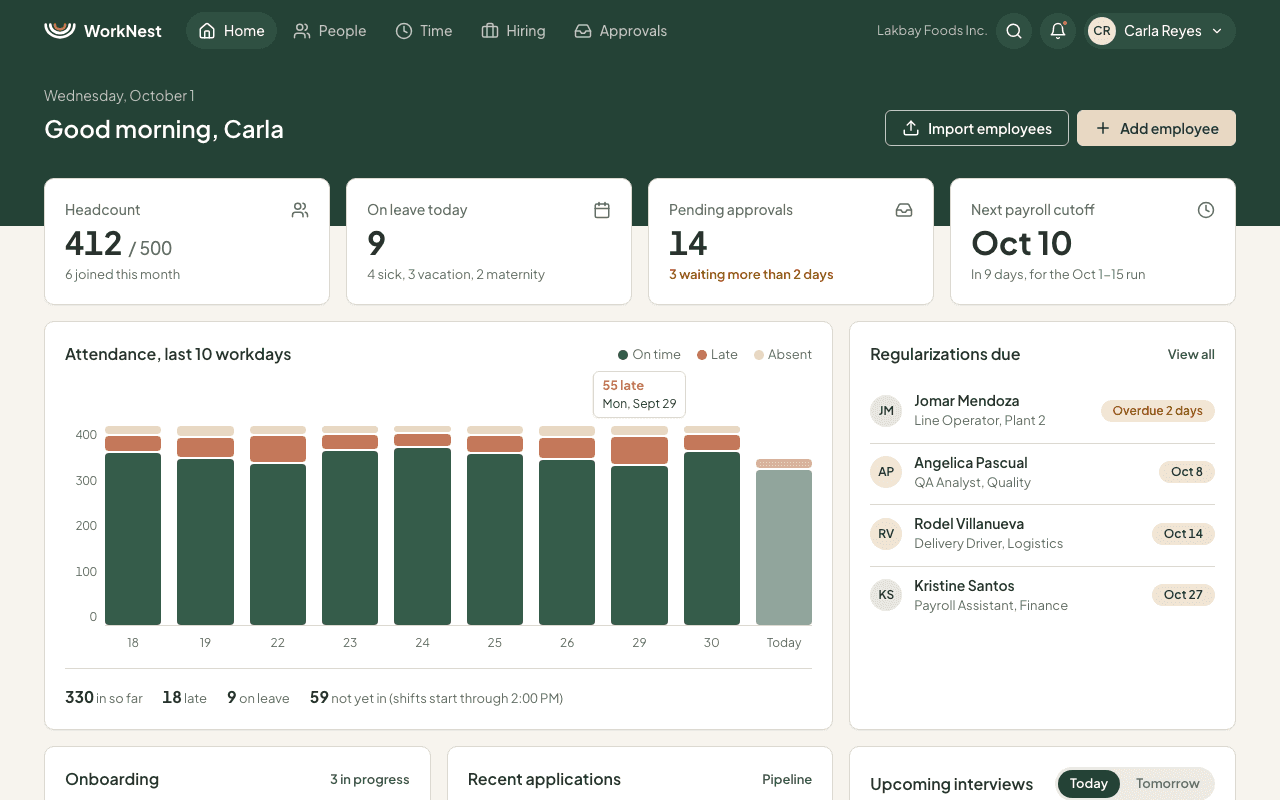Open the People section

click(330, 31)
